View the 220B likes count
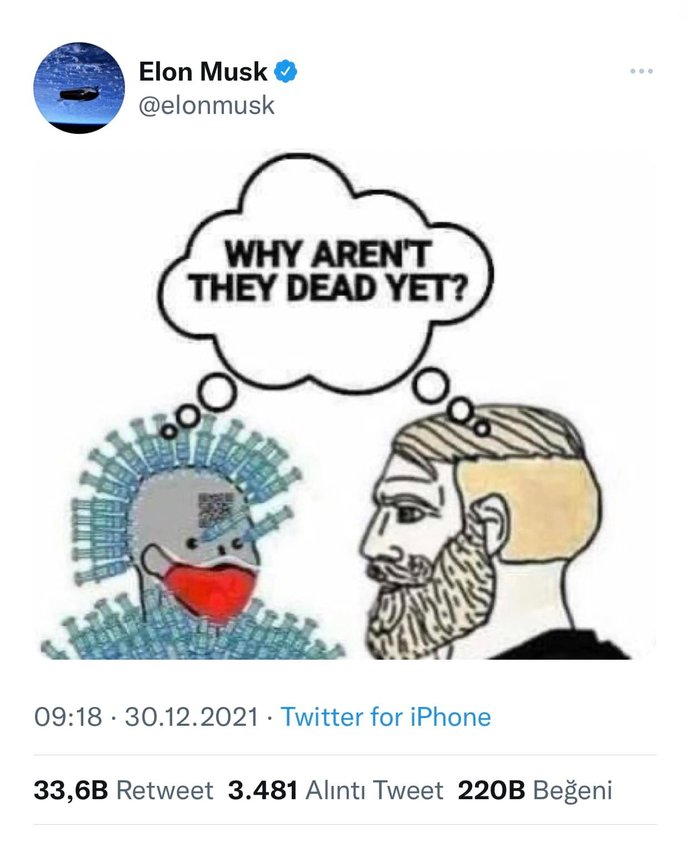The width and height of the screenshot is (690, 842). (491, 790)
